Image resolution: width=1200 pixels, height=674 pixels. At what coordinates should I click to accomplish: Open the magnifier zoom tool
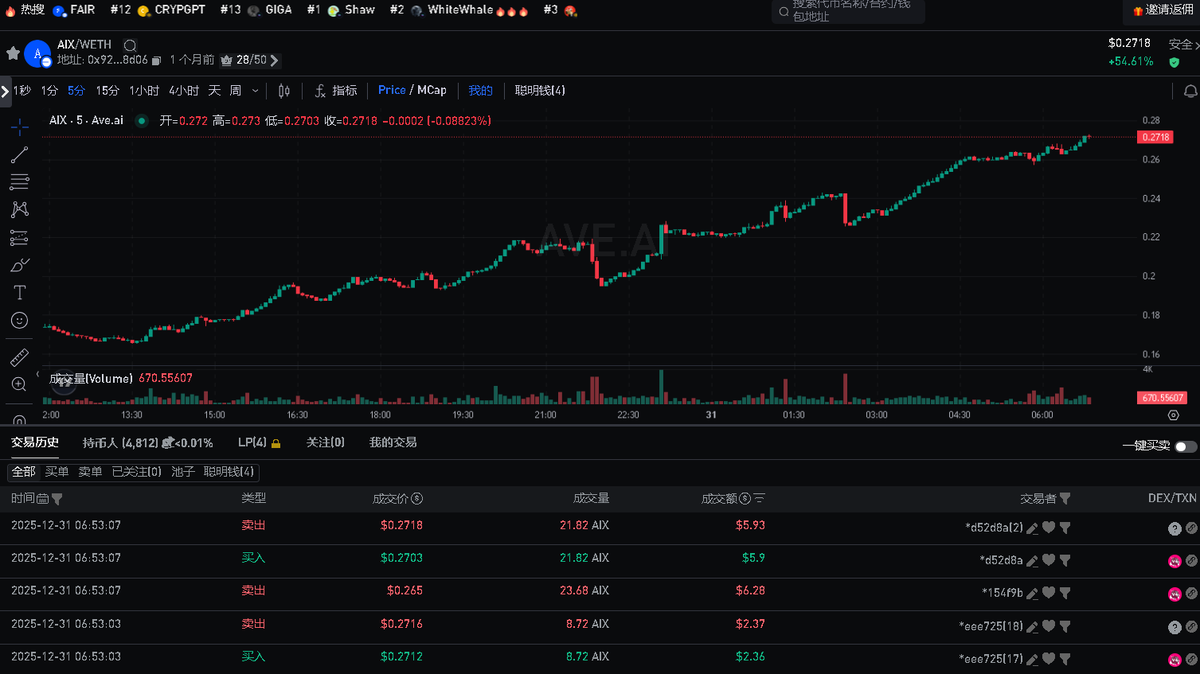pos(18,384)
